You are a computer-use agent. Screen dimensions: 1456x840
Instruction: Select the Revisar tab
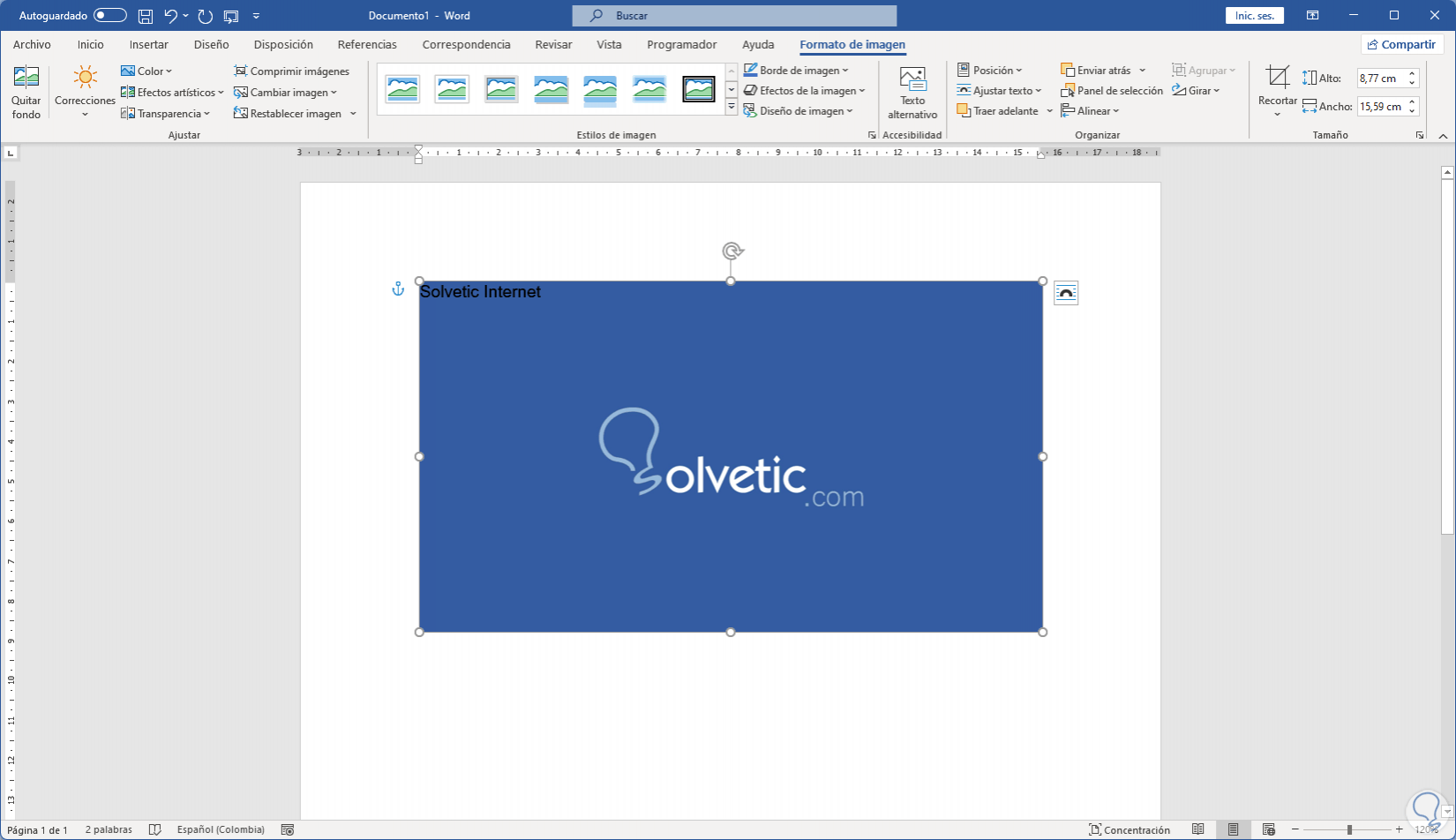pos(553,44)
